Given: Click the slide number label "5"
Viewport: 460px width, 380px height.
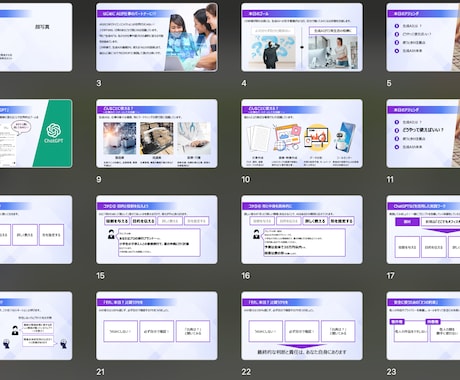Looking at the screenshot, I should 389,83.
